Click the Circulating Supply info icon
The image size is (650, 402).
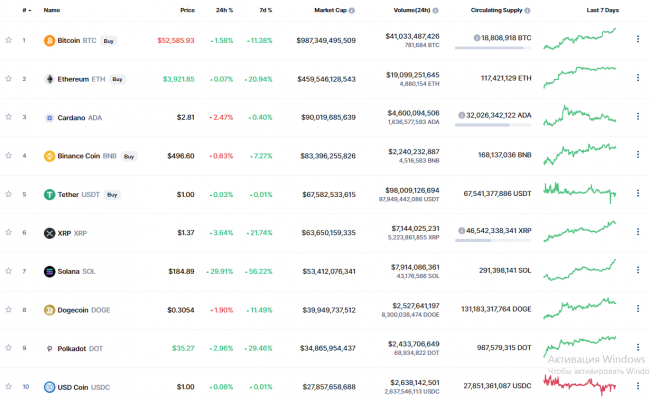[527, 10]
